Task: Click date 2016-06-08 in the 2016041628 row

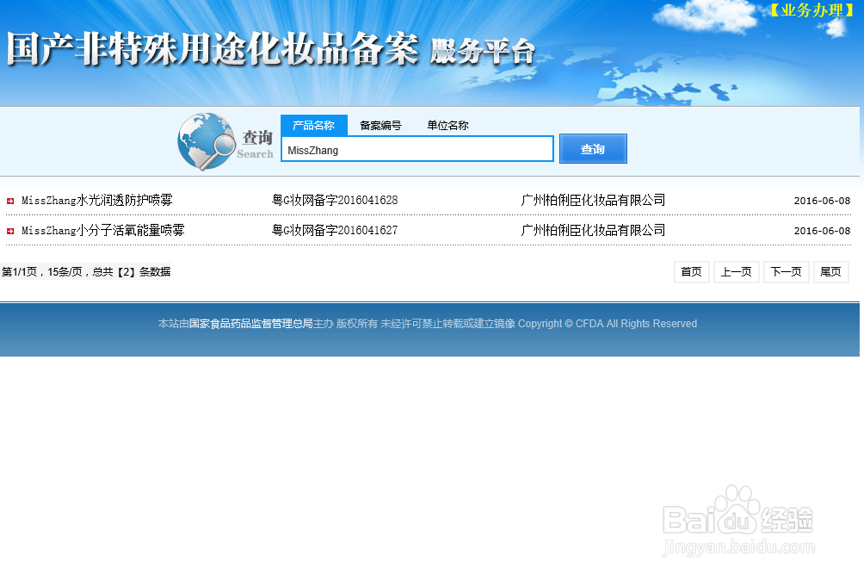Action: click(x=822, y=201)
